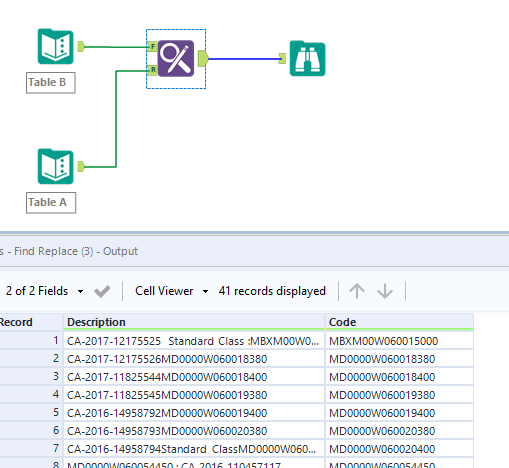
Task: Select the Find Replace tool icon
Action: coord(176,59)
